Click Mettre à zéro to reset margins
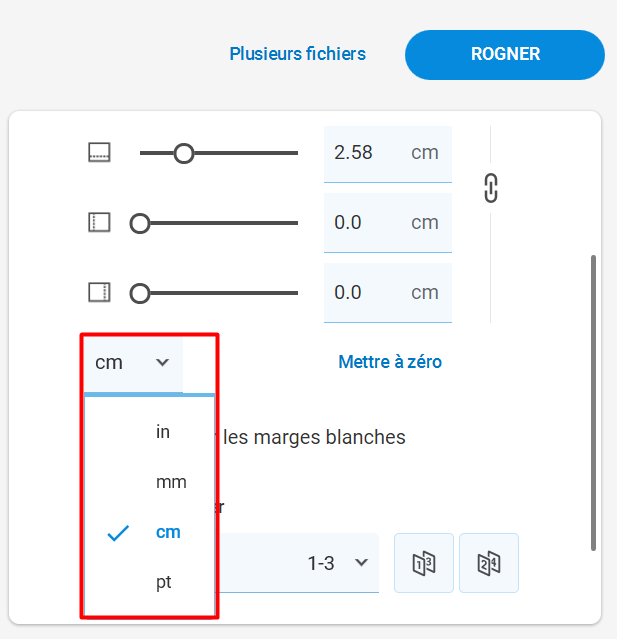617x639 pixels. pyautogui.click(x=390, y=362)
